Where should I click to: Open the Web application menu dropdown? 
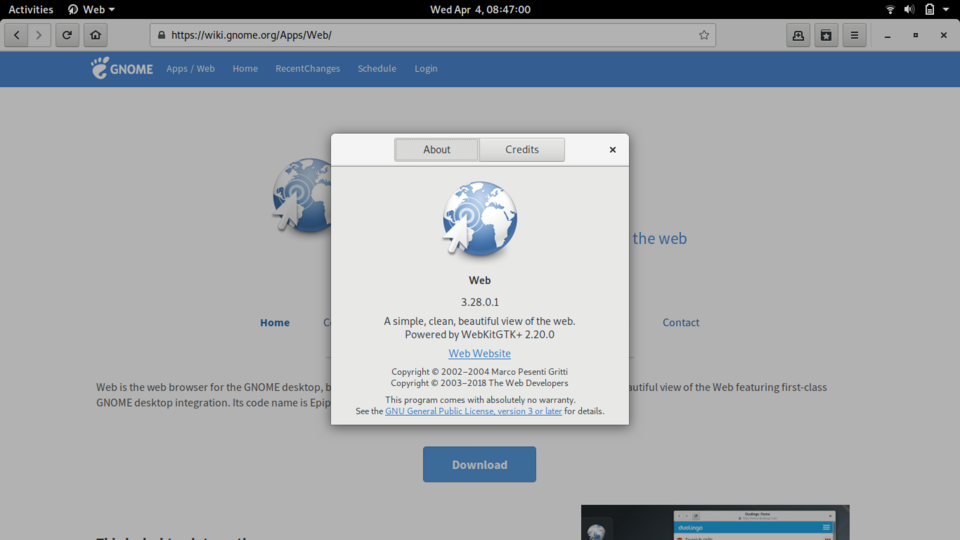tap(91, 9)
